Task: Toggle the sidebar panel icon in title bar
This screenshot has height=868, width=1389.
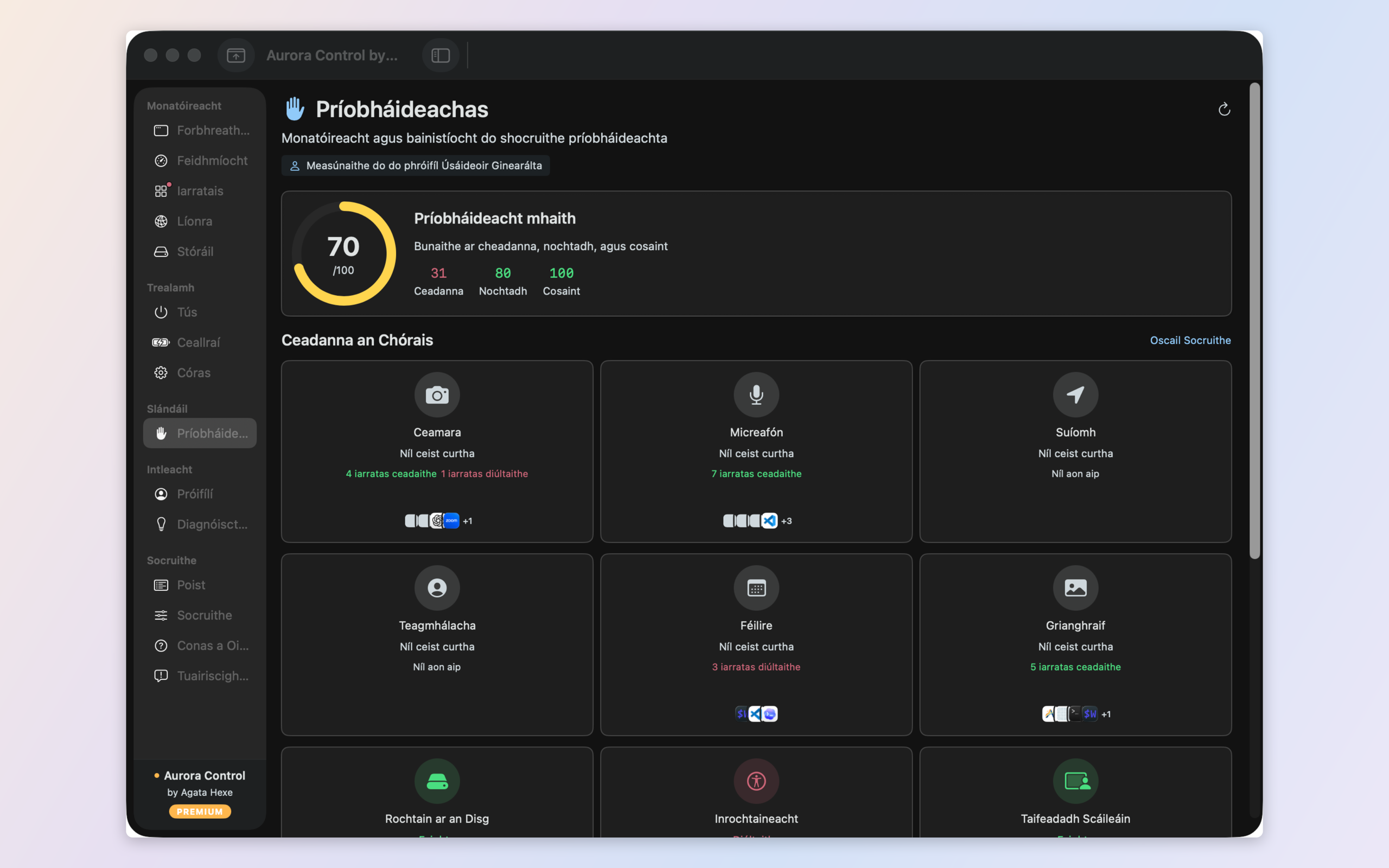Action: point(440,55)
